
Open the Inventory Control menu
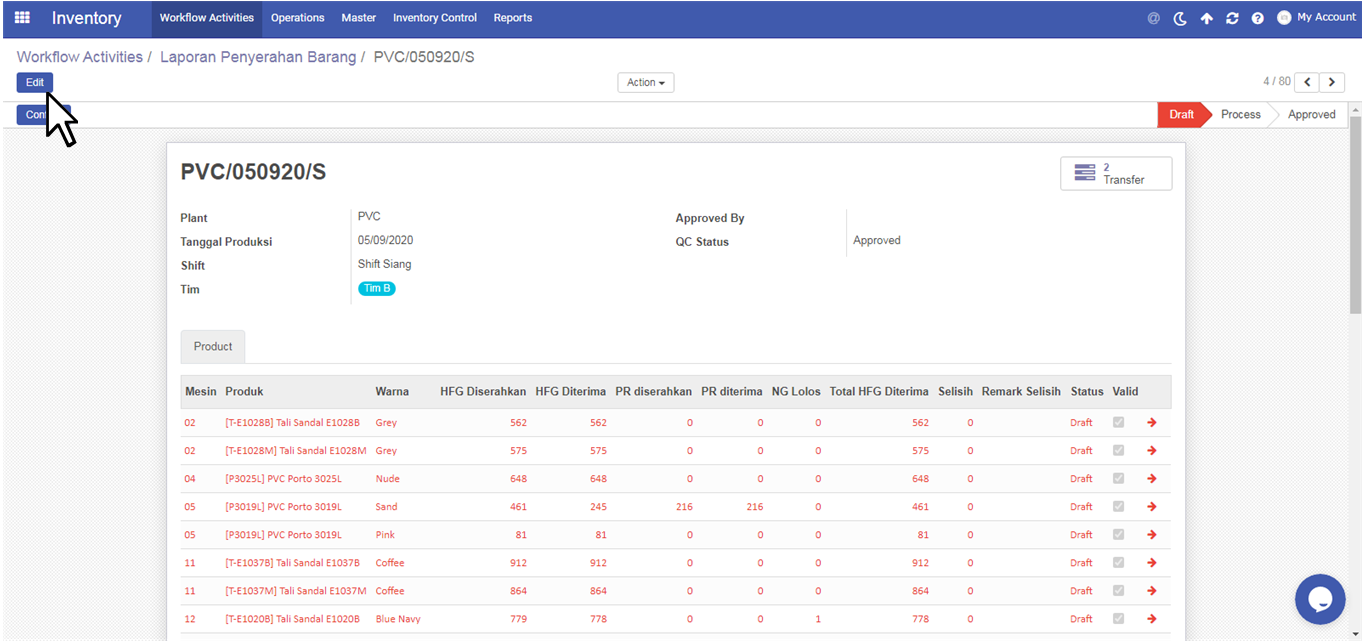[x=434, y=18]
